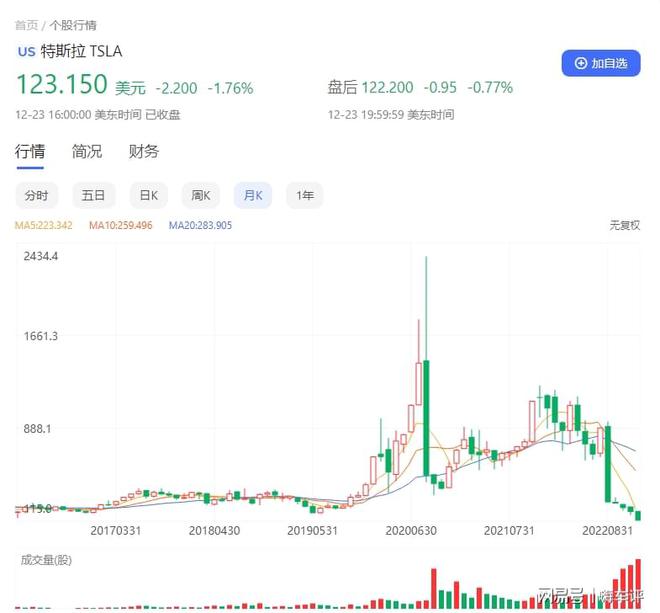This screenshot has height=613, width=660.
Task: Click the 特斯拉 TSLA stock name
Action: pos(81,51)
